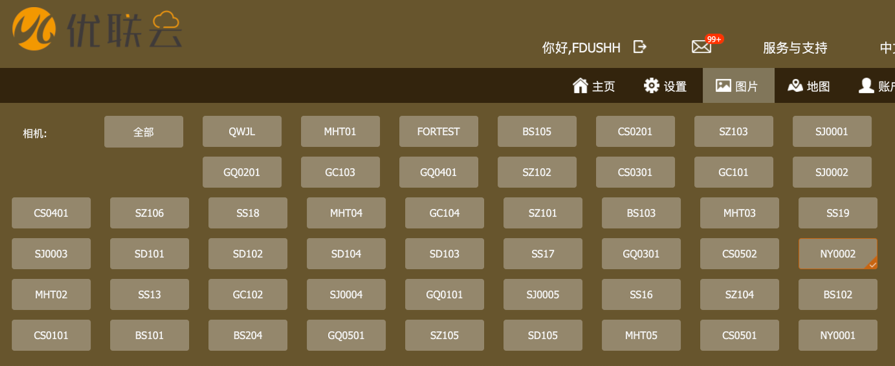Filter by camera BS103
Image resolution: width=895 pixels, height=366 pixels.
point(641,213)
